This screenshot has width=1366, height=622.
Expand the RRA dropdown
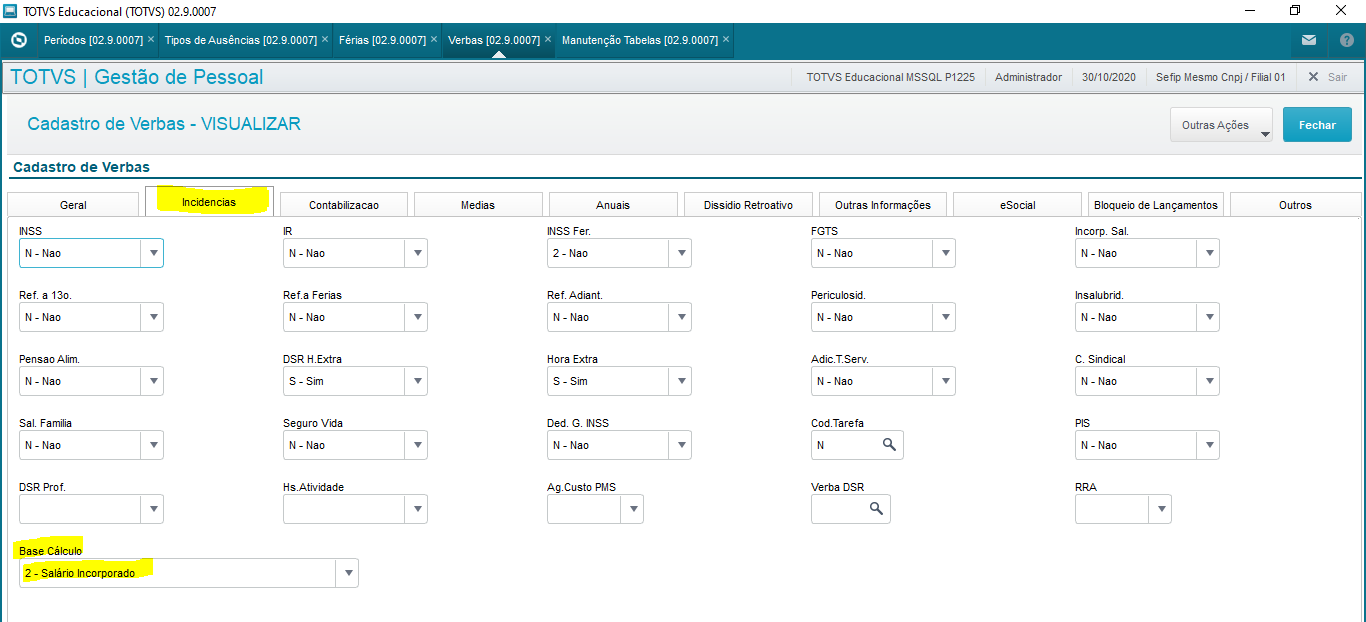point(1161,509)
